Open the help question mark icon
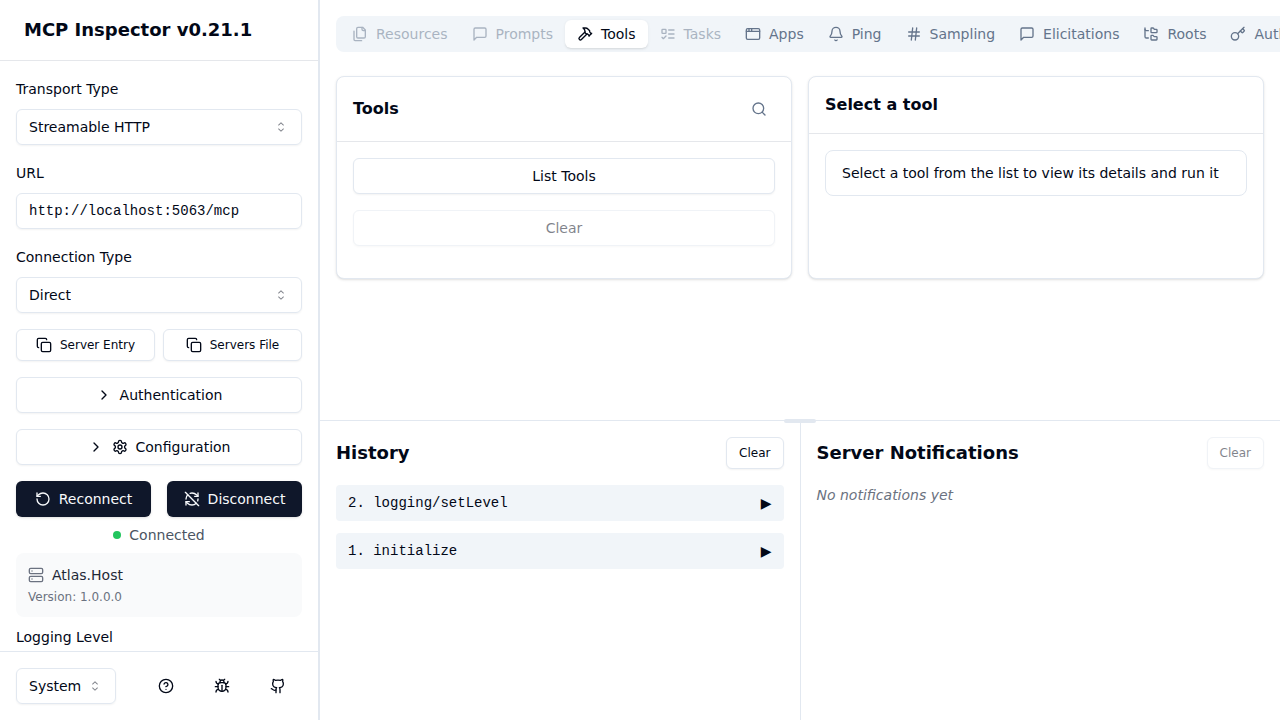 (x=166, y=686)
